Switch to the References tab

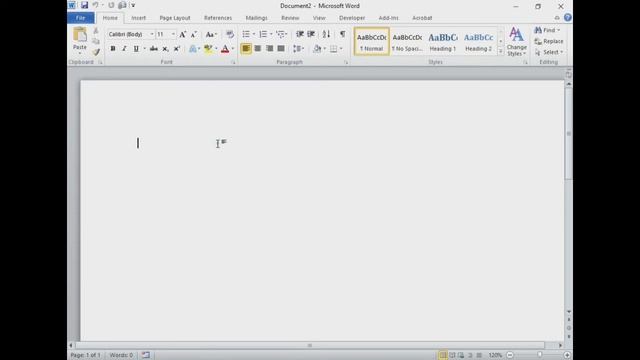click(218, 18)
